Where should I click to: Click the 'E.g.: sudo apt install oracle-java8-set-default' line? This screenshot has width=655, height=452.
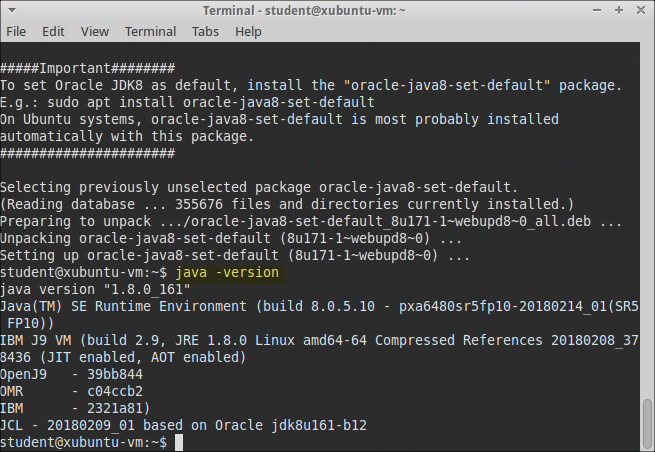click(x=187, y=102)
